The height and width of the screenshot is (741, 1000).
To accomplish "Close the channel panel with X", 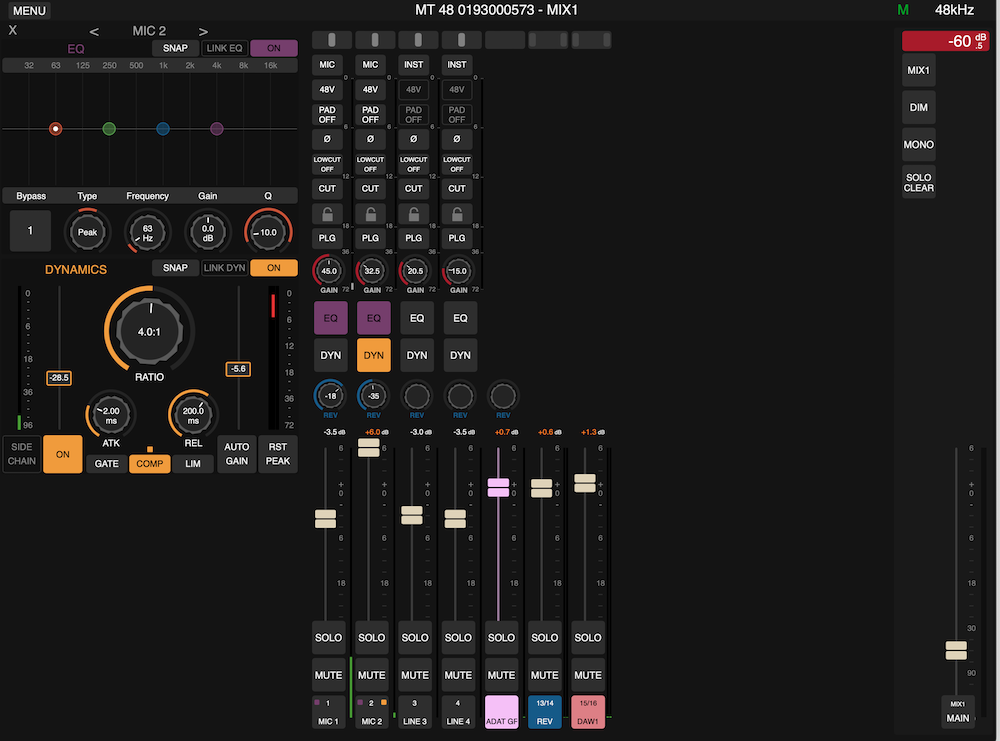I will click(13, 30).
